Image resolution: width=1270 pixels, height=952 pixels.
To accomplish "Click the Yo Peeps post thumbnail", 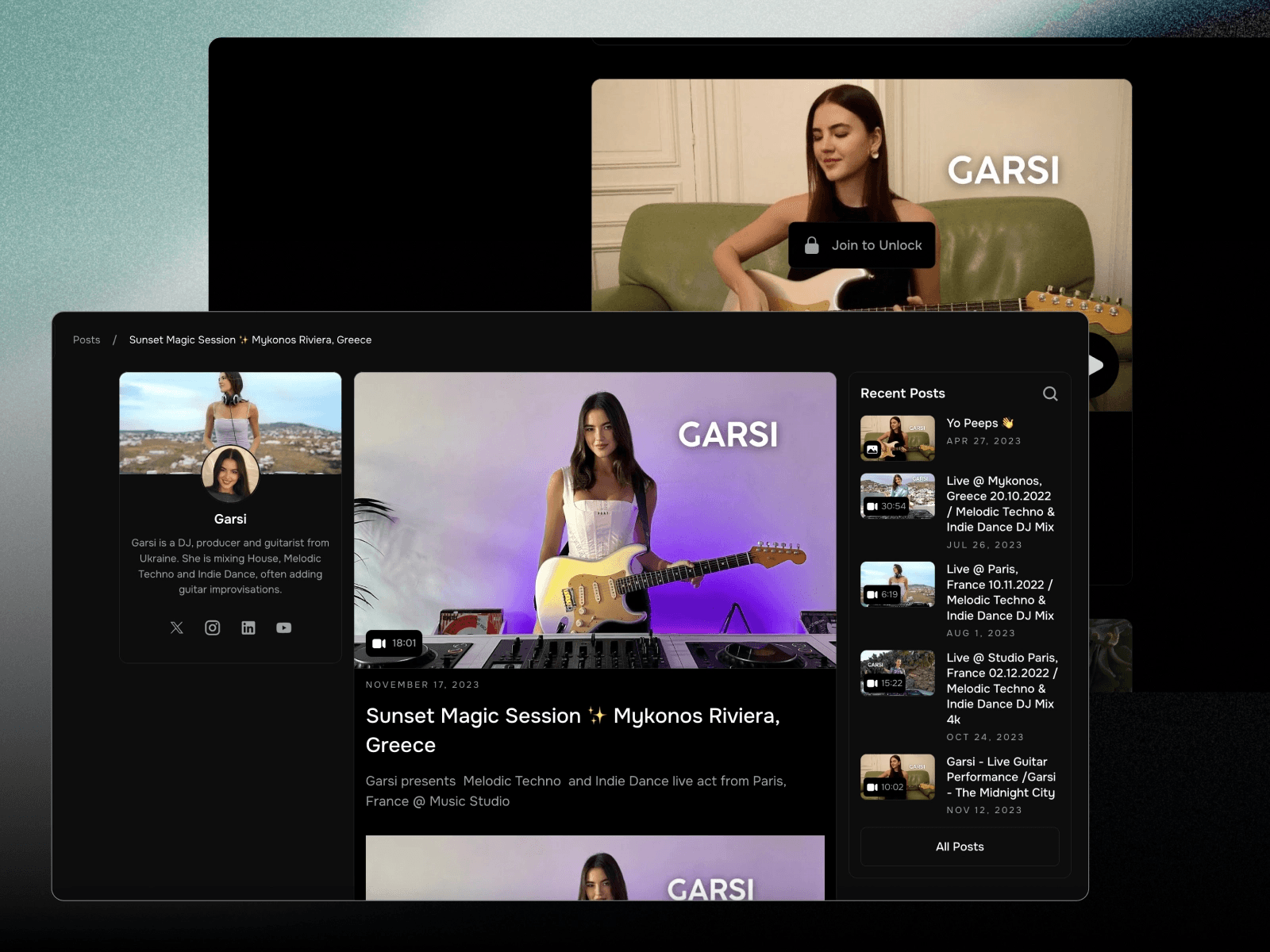I will click(898, 438).
